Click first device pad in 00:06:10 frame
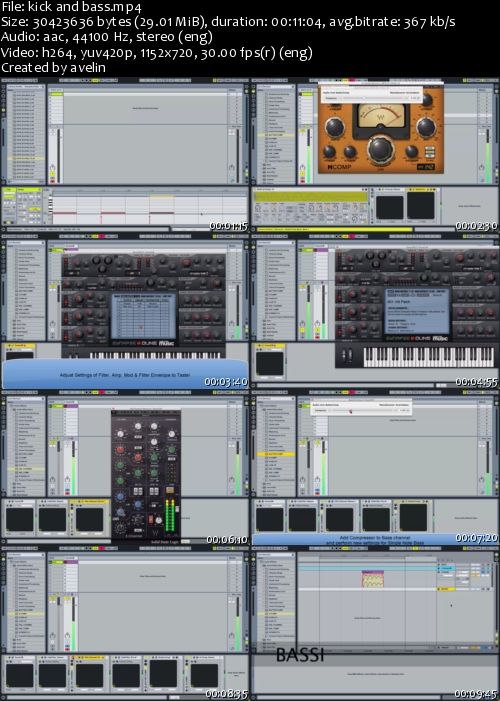This screenshot has height=701, width=500. (19, 518)
